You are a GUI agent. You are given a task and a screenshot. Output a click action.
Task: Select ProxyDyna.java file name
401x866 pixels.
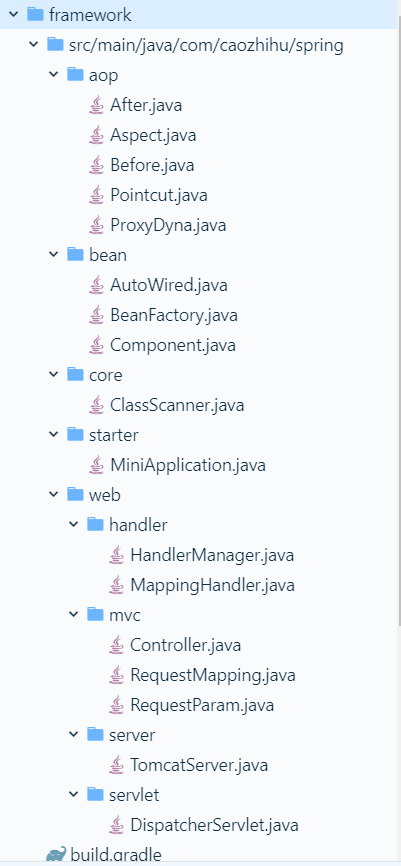(x=168, y=225)
